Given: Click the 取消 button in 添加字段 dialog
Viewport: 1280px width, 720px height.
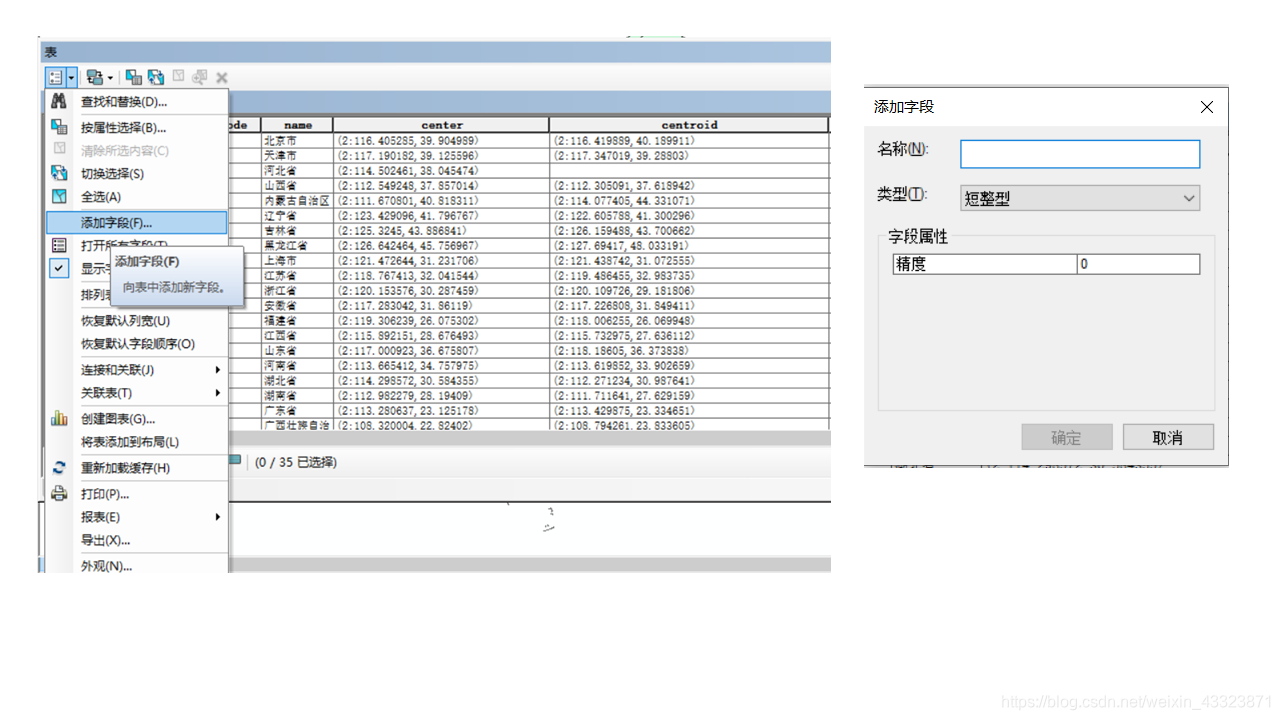Looking at the screenshot, I should tap(1168, 437).
